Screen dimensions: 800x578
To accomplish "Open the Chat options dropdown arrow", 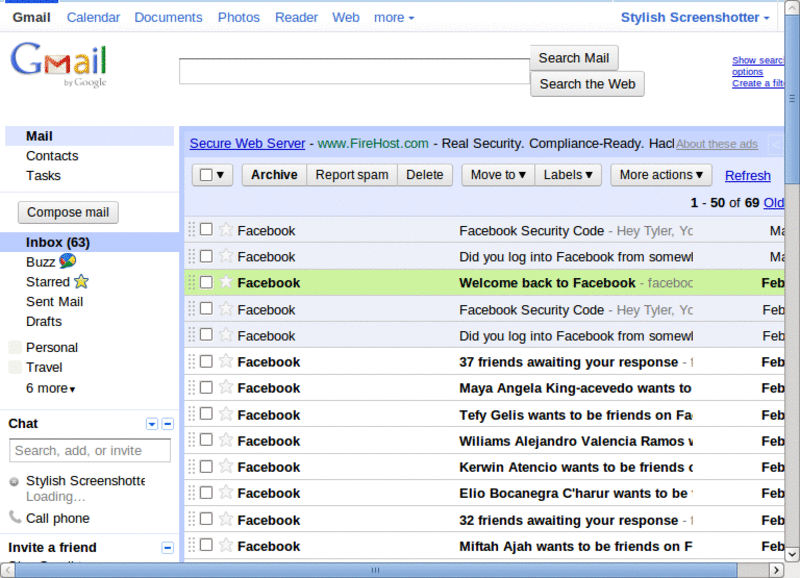I will (152, 424).
